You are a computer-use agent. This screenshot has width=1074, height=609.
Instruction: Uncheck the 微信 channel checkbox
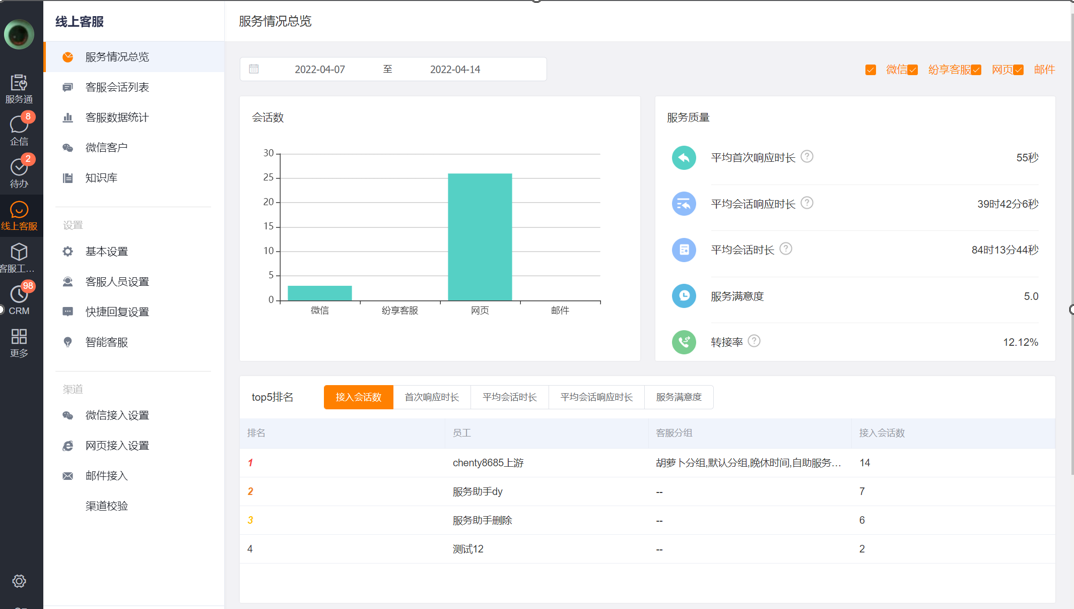coord(871,70)
